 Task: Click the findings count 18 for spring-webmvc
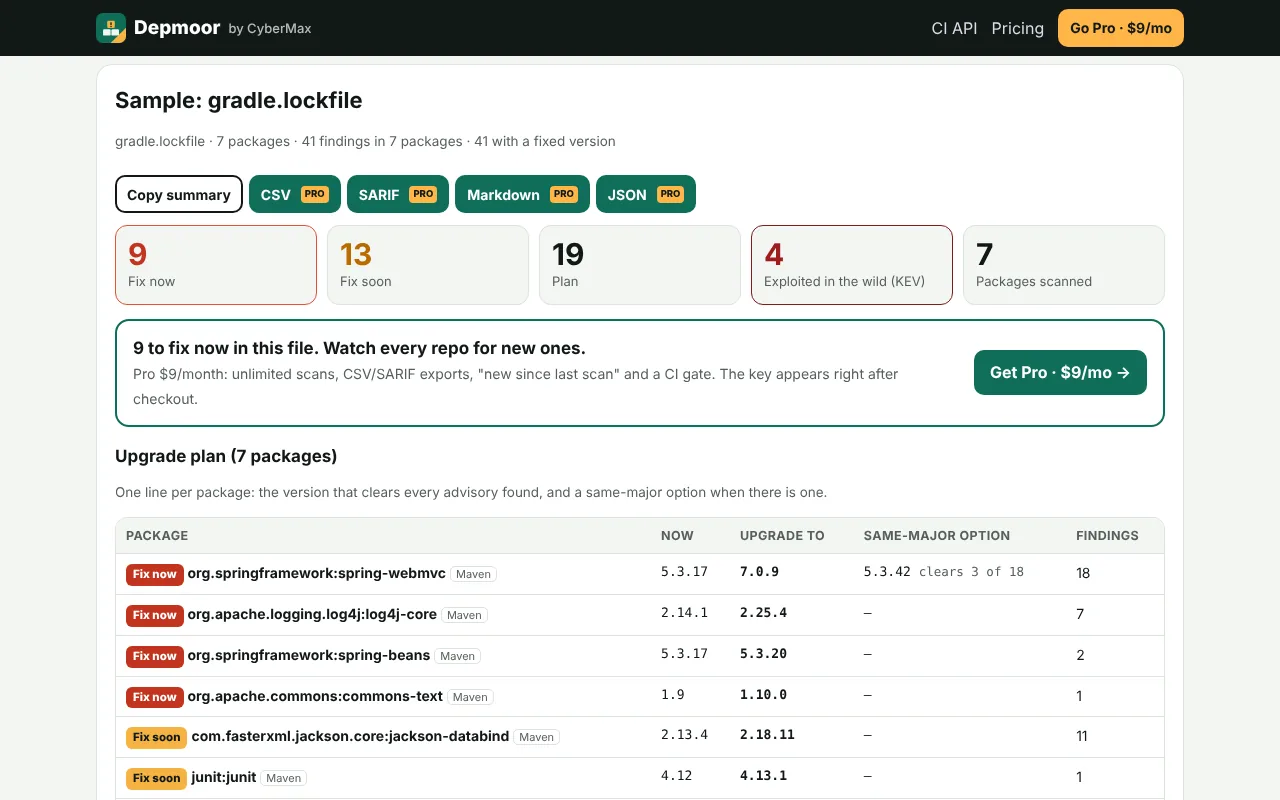point(1083,573)
